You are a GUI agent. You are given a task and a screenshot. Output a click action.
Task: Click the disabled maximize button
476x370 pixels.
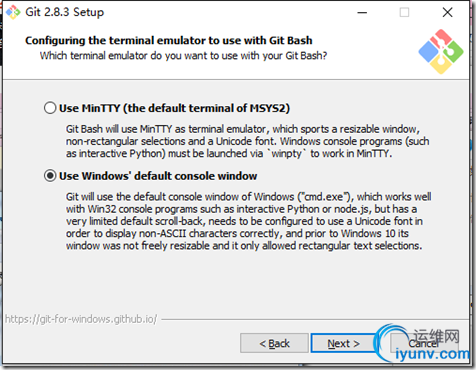[x=404, y=13]
